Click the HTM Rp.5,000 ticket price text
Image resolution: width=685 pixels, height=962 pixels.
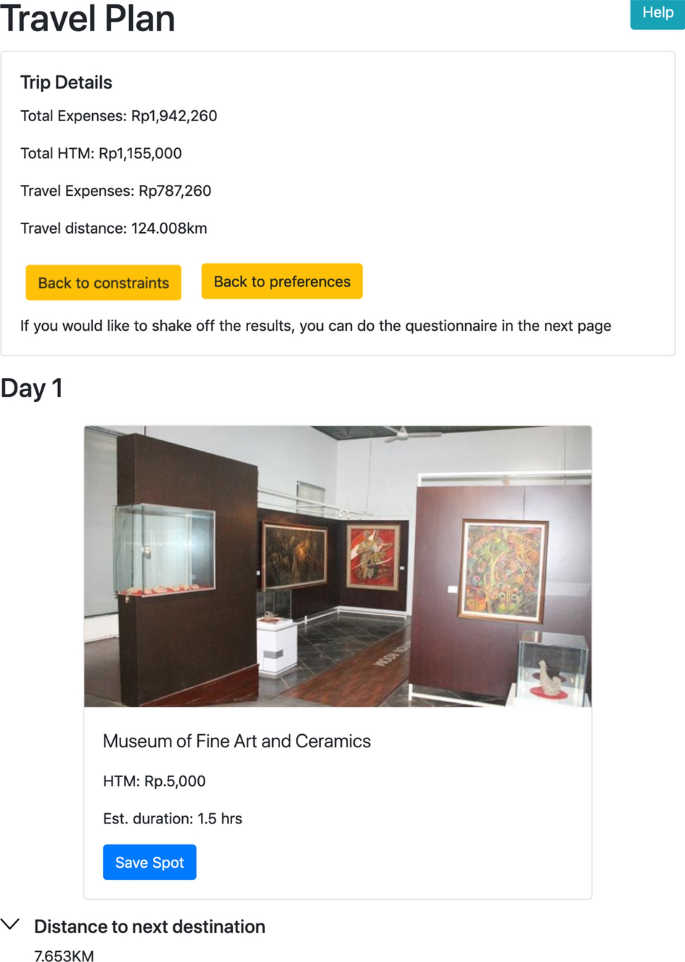154,781
